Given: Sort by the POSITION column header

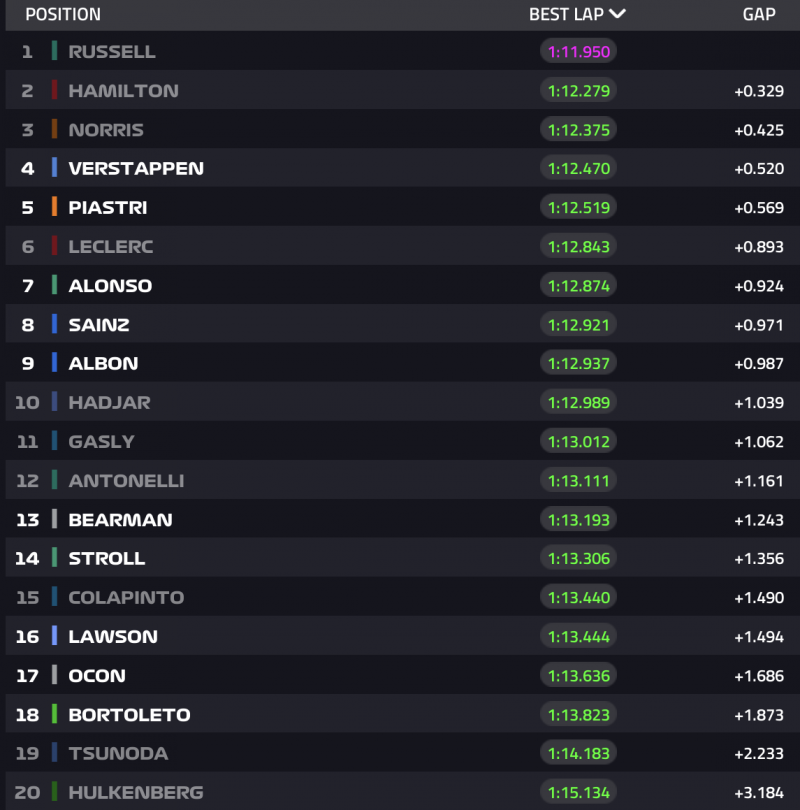Looking at the screenshot, I should (63, 14).
